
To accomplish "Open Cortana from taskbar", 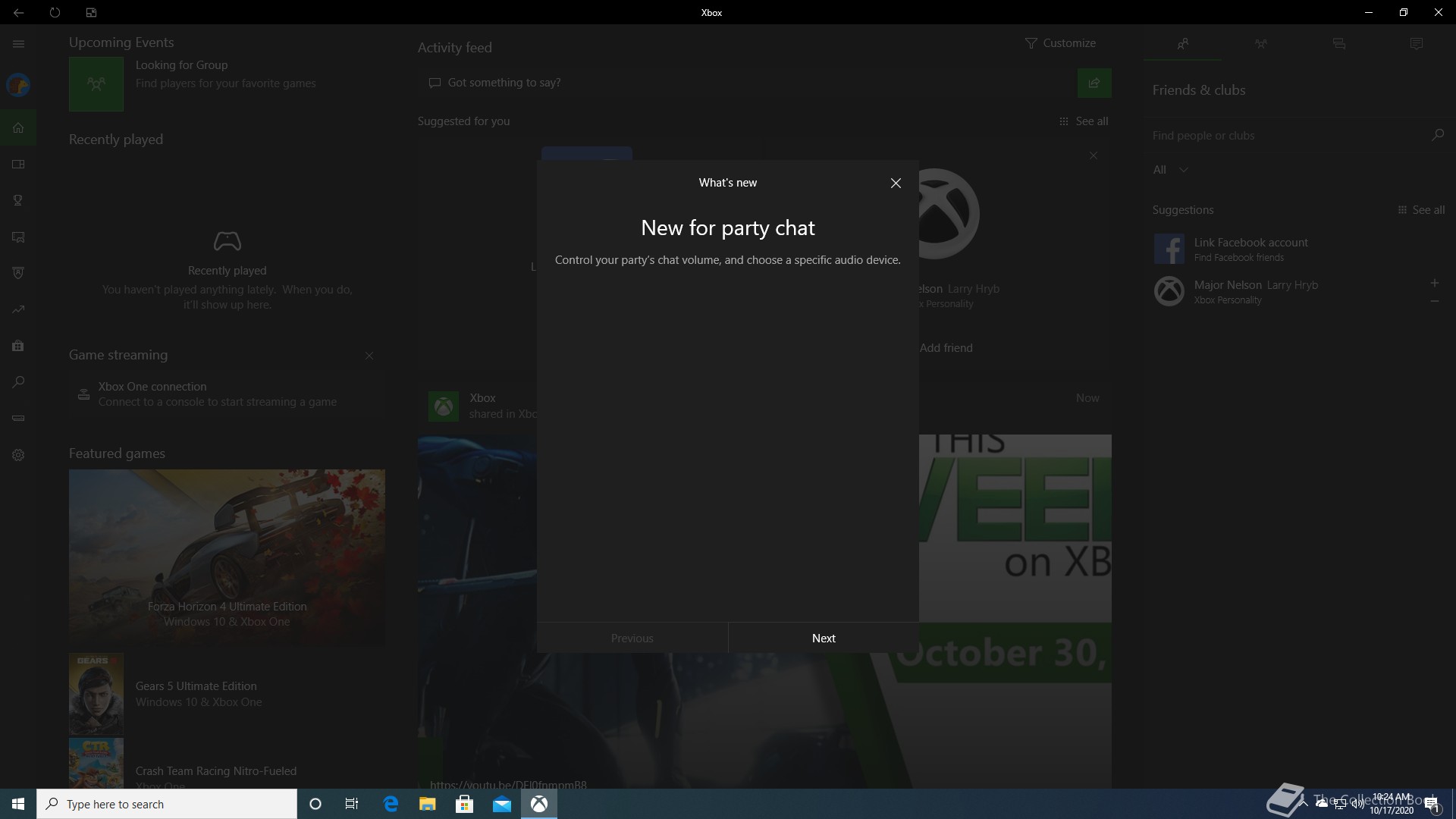I will point(315,804).
